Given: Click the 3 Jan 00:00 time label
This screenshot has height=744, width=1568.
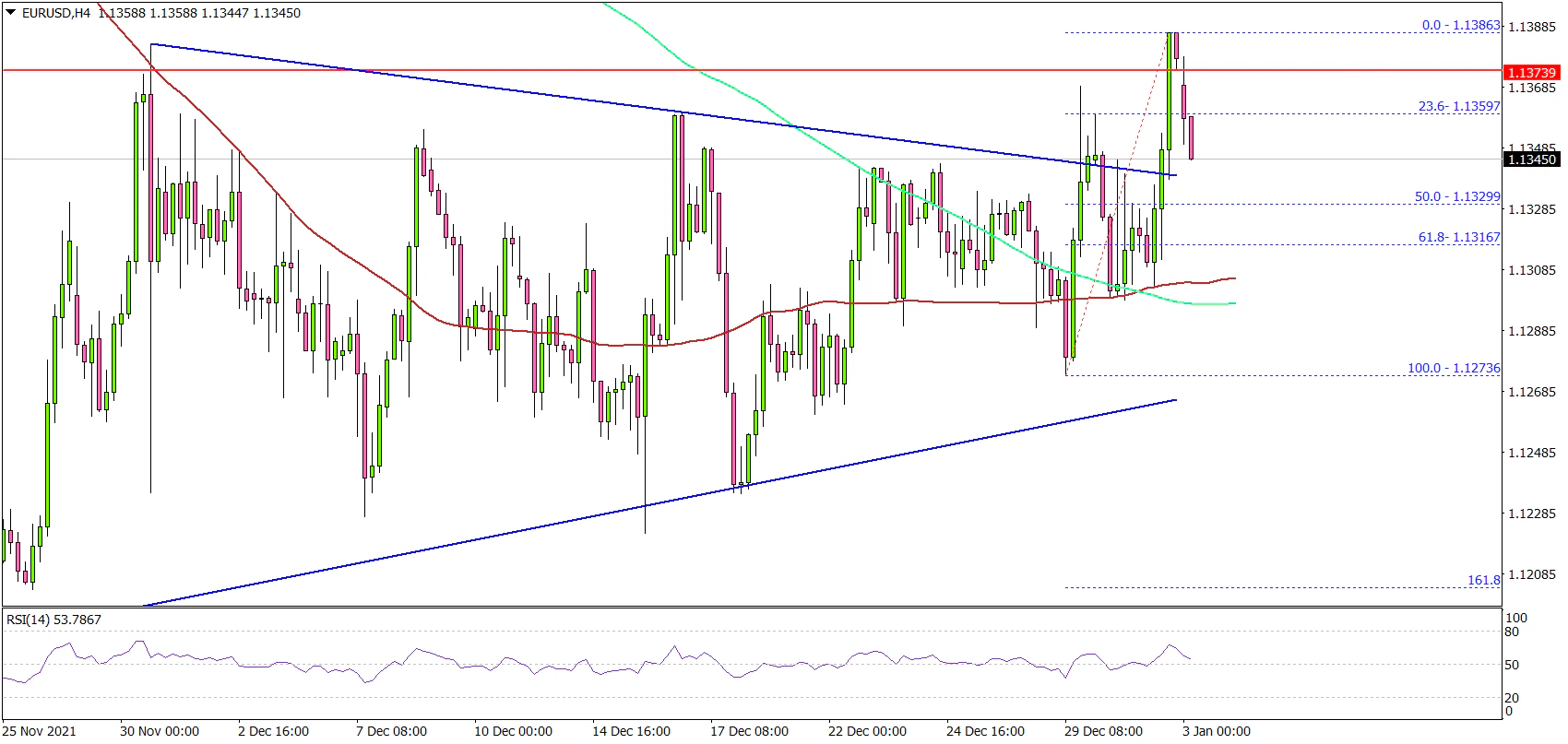Looking at the screenshot, I should click(1214, 731).
